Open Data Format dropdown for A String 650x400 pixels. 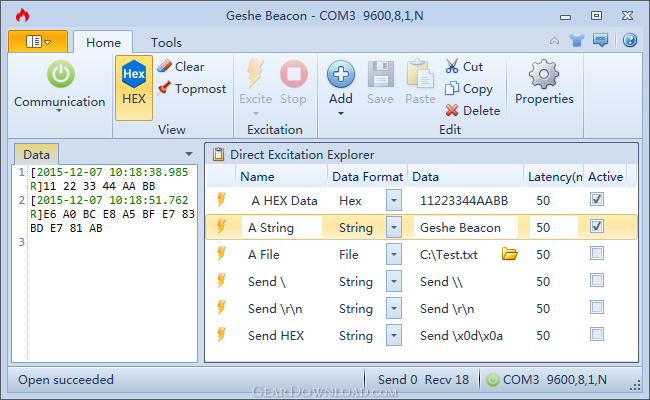pos(394,228)
